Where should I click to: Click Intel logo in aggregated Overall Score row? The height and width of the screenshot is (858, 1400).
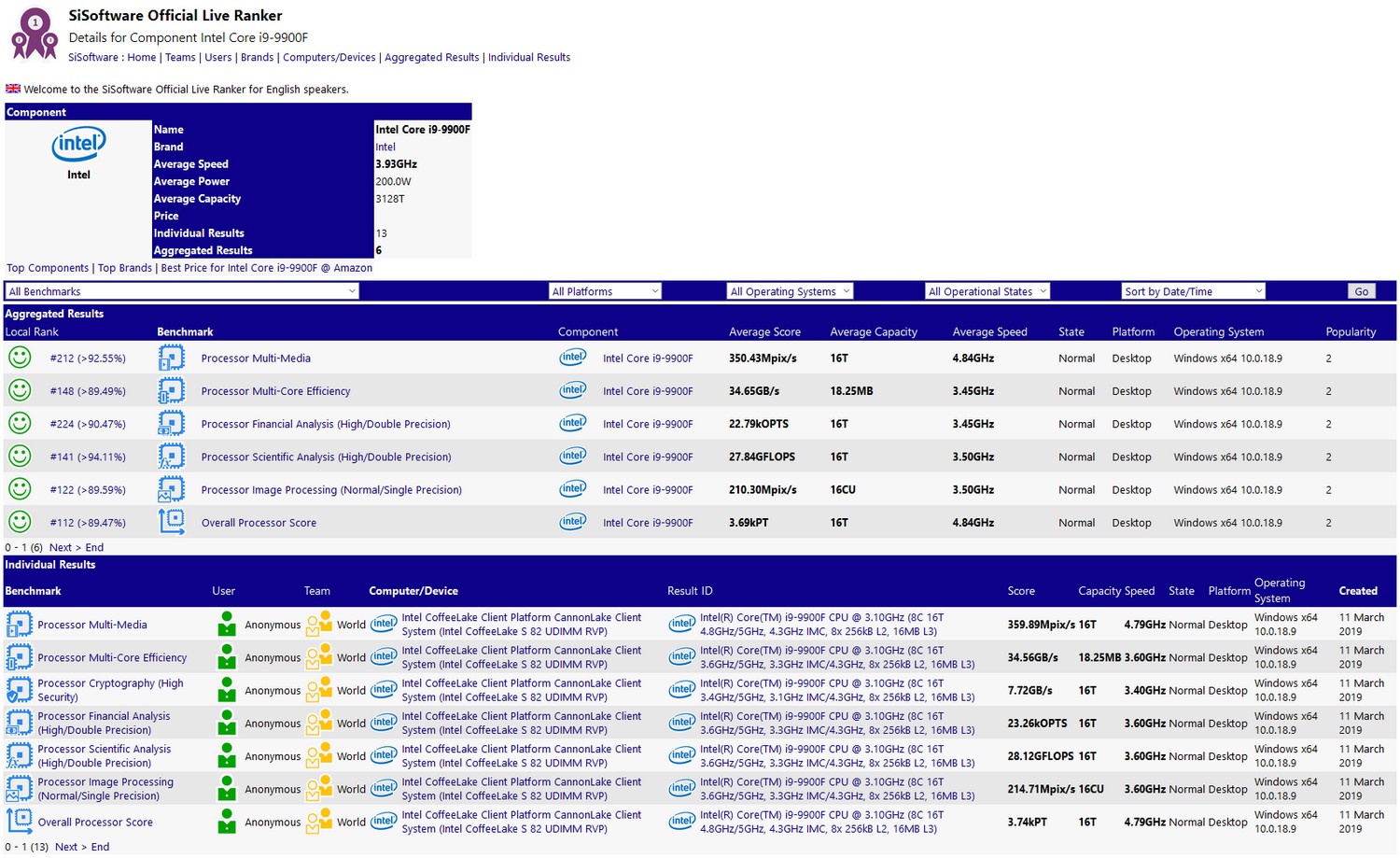pyautogui.click(x=573, y=521)
